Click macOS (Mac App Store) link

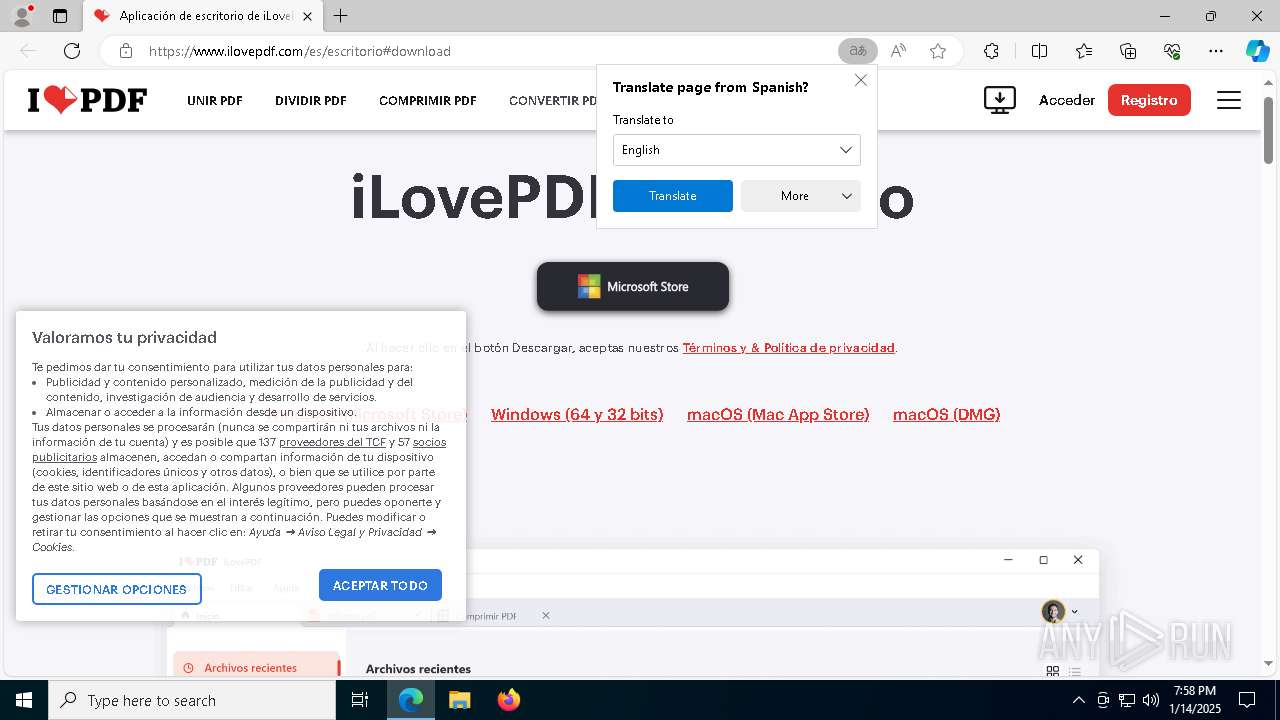pos(778,414)
